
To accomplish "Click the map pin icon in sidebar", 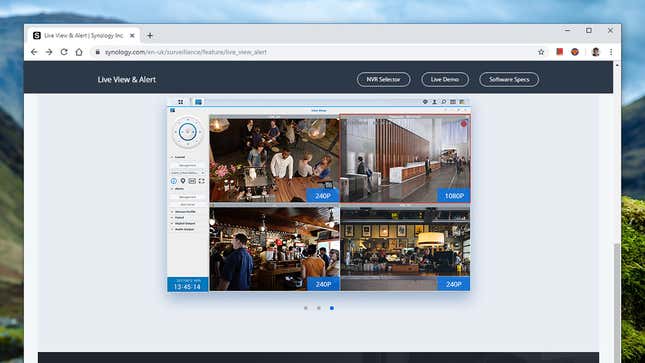I will (x=183, y=181).
